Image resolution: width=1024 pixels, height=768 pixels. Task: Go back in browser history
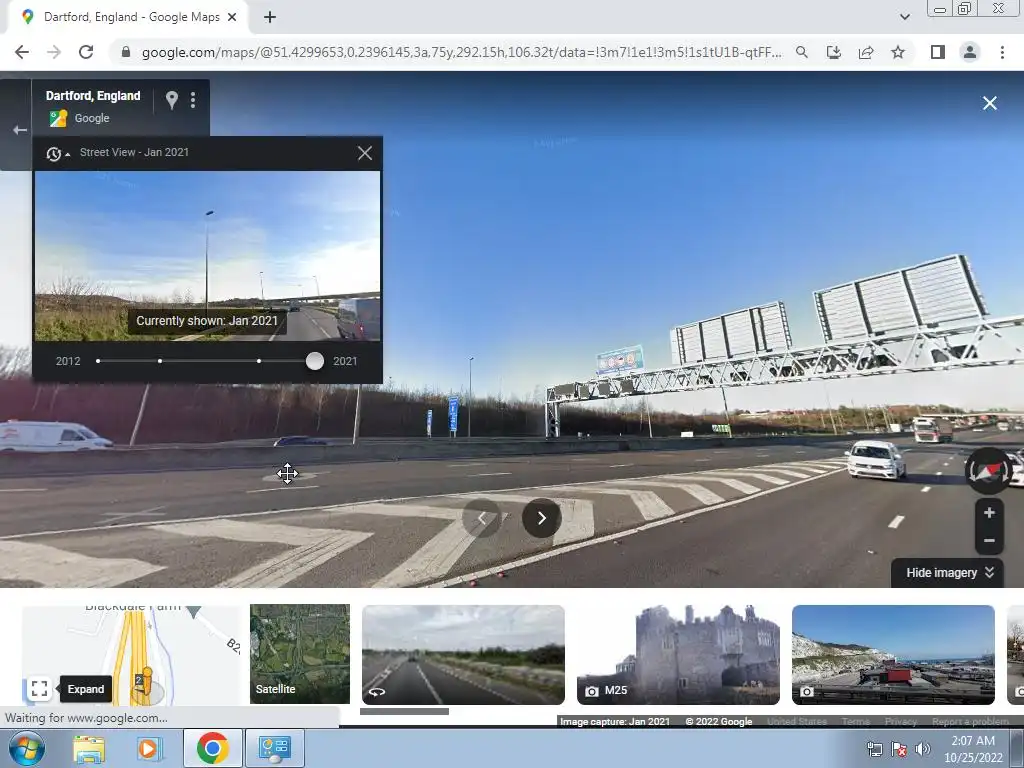click(22, 52)
